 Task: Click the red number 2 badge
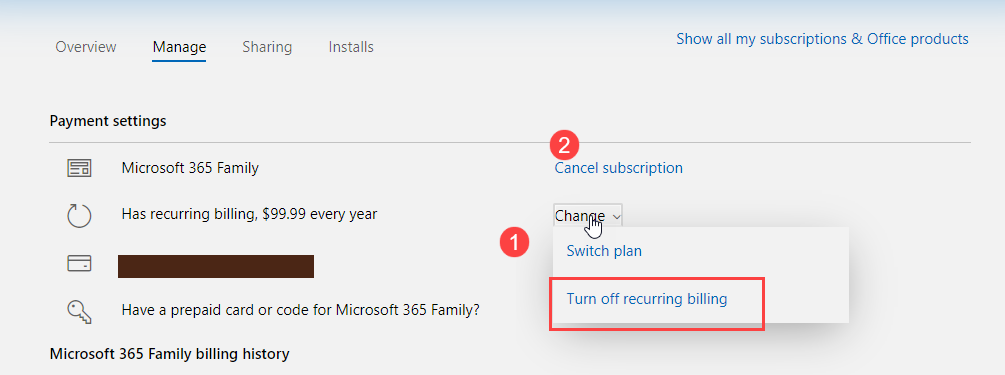tap(564, 146)
